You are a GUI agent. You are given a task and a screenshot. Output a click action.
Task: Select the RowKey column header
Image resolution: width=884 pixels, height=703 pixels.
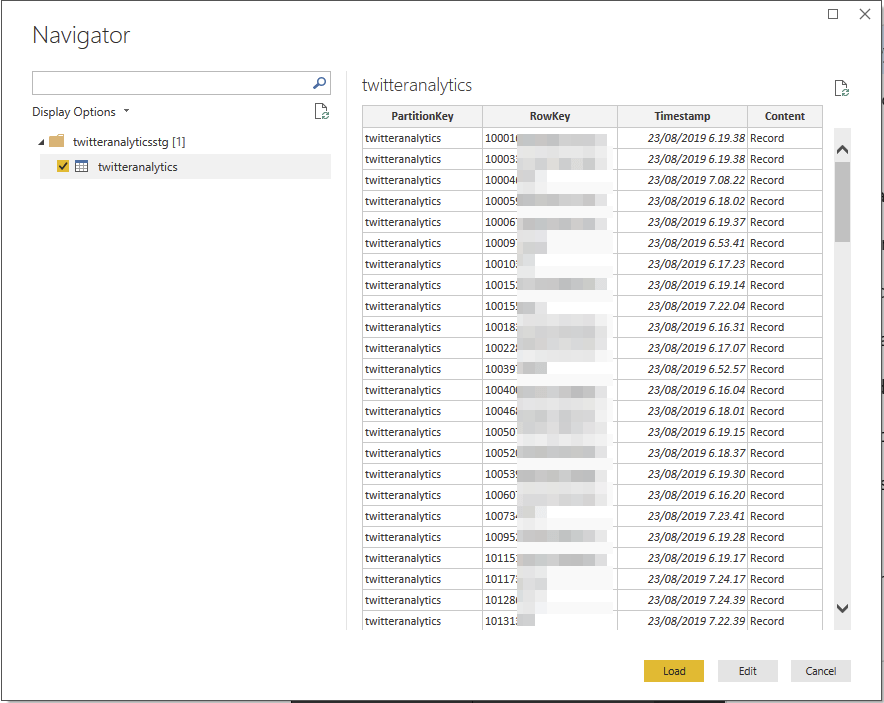550,116
